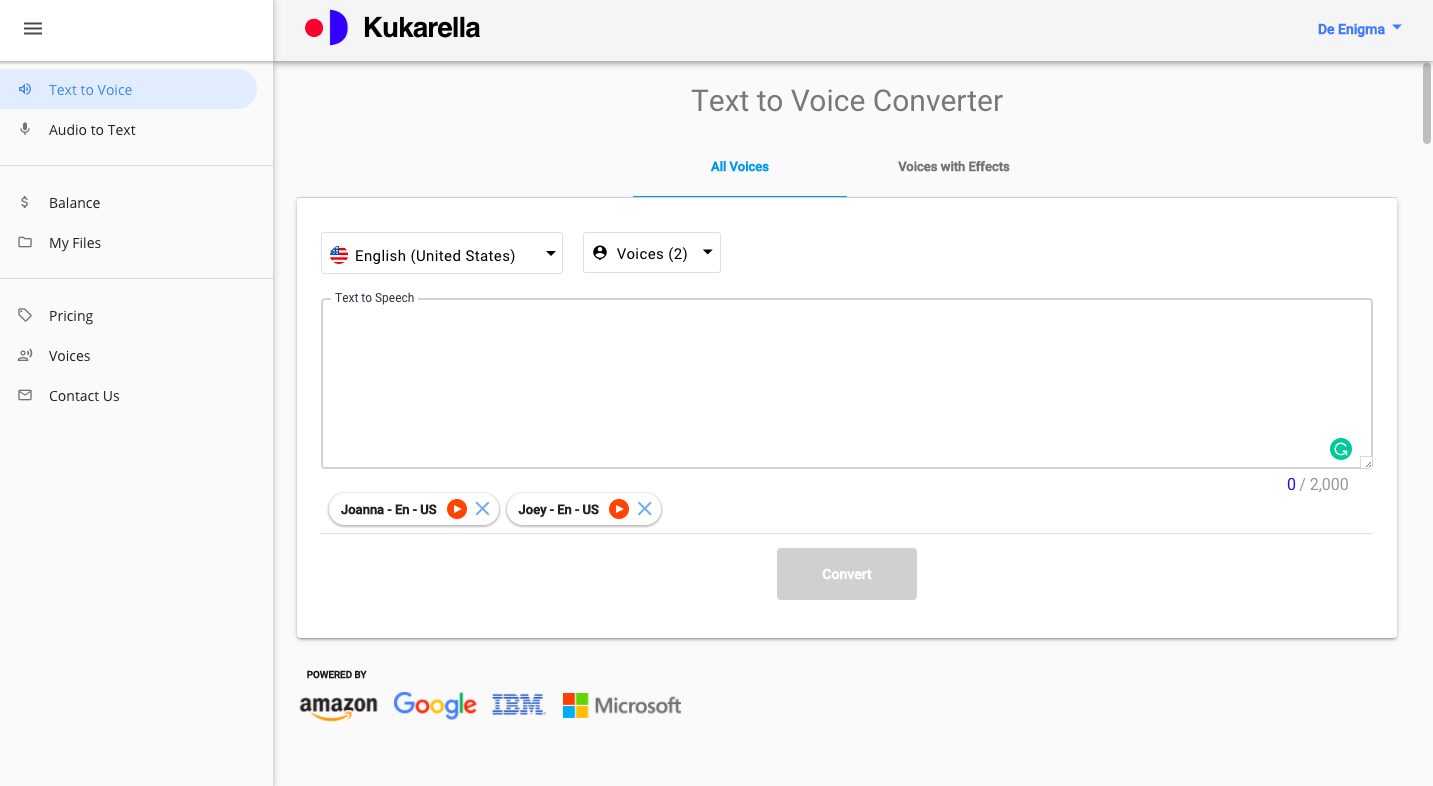
Task: Open Contact Us envelope item
Action: 83,396
